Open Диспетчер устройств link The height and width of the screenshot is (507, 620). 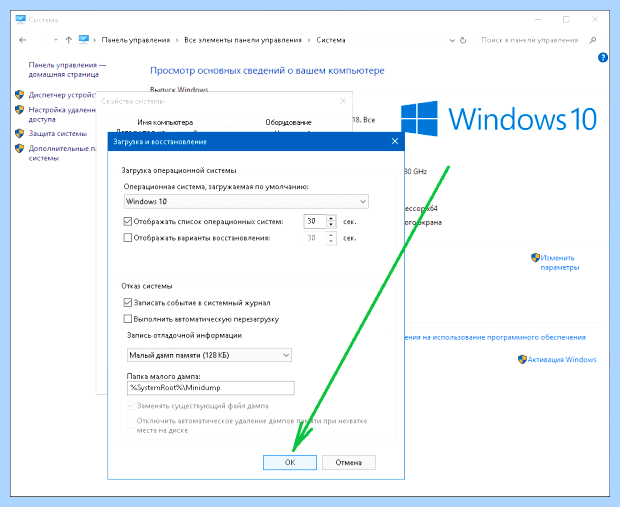[62, 95]
